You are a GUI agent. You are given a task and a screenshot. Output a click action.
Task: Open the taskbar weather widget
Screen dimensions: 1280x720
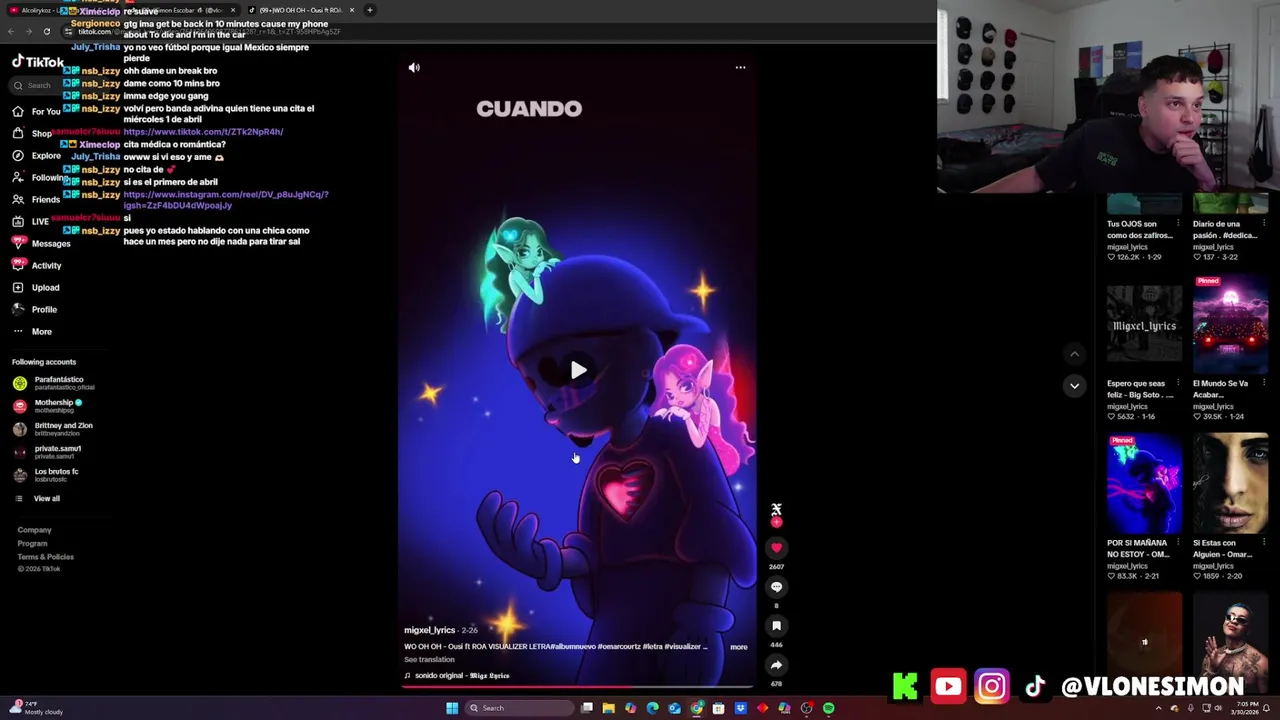click(38, 708)
